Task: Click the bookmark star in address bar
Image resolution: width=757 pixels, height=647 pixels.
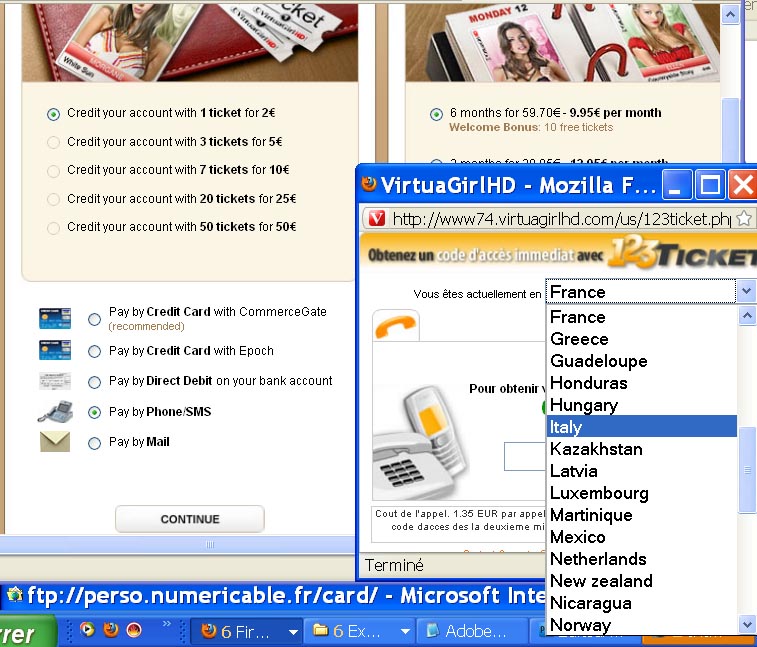Action: point(744,219)
